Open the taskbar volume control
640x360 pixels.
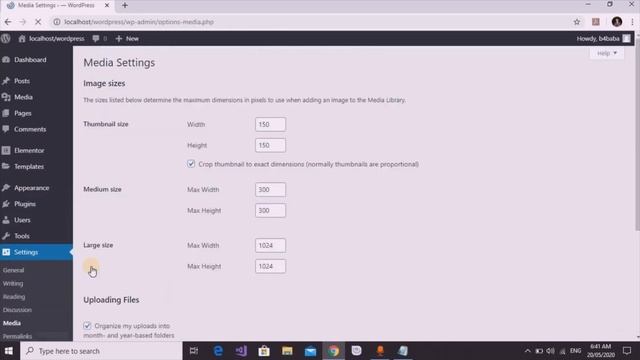coord(551,351)
